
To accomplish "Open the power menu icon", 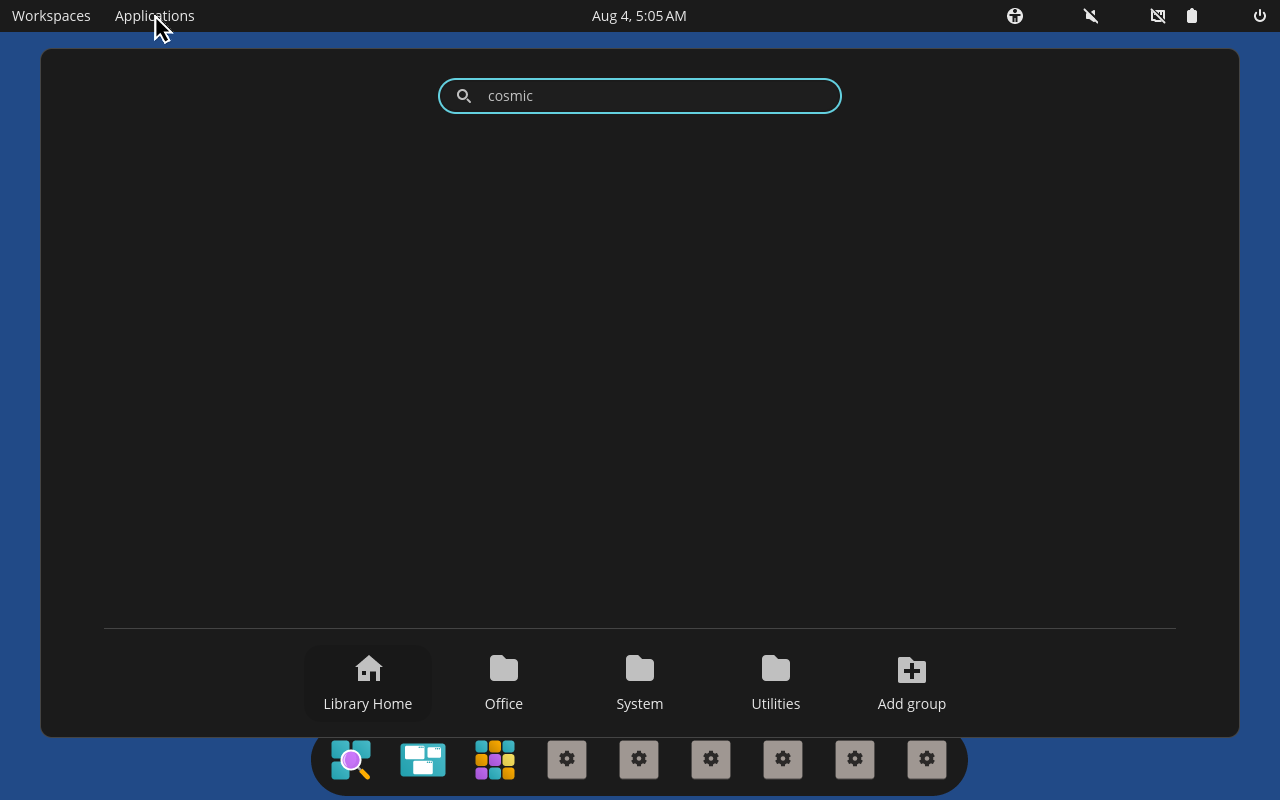I will click(1260, 16).
